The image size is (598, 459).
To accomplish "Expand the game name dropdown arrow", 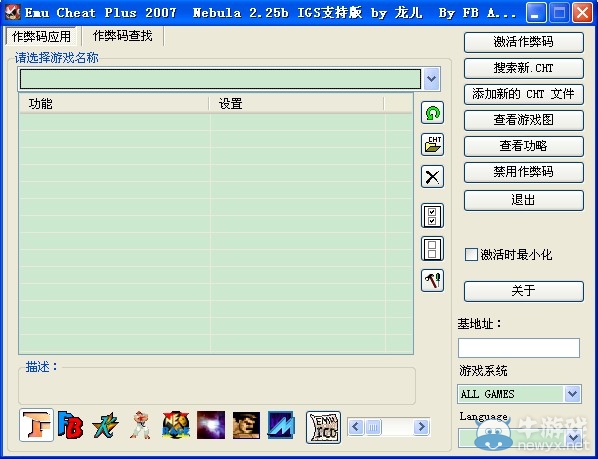I will coord(431,79).
